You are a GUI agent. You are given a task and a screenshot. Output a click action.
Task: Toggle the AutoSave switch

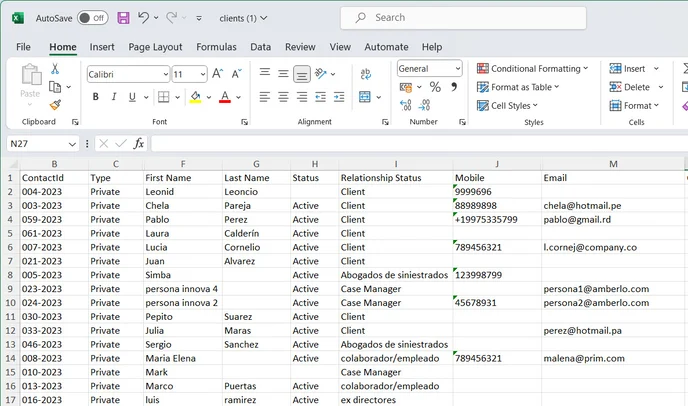(x=93, y=18)
